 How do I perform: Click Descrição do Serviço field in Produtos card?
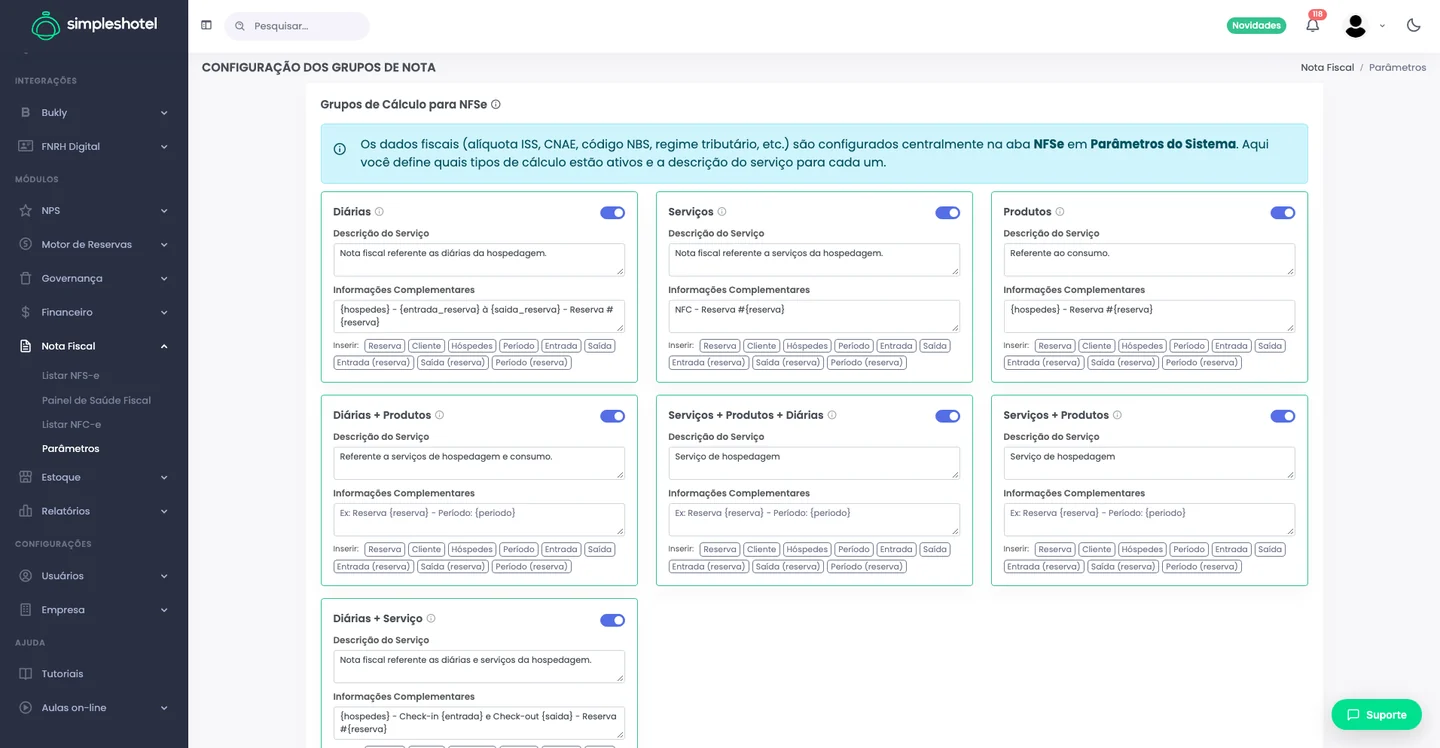pos(1149,260)
